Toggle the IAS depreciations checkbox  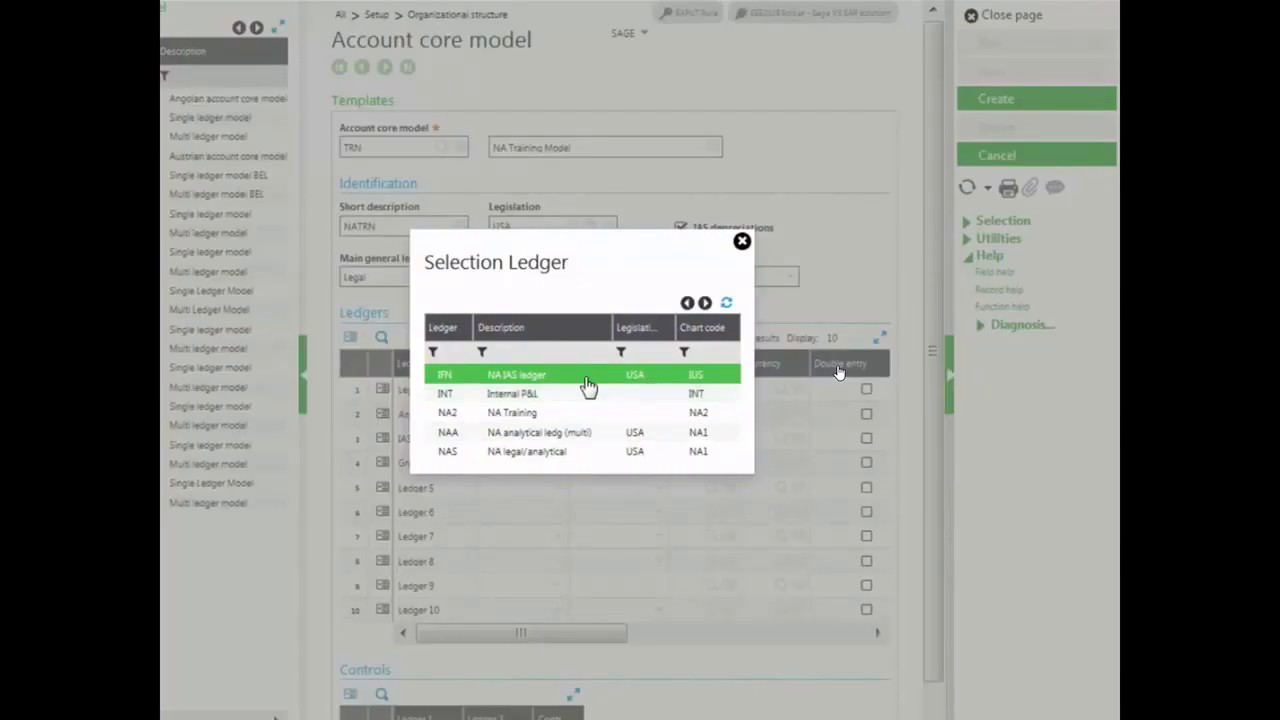coord(681,227)
